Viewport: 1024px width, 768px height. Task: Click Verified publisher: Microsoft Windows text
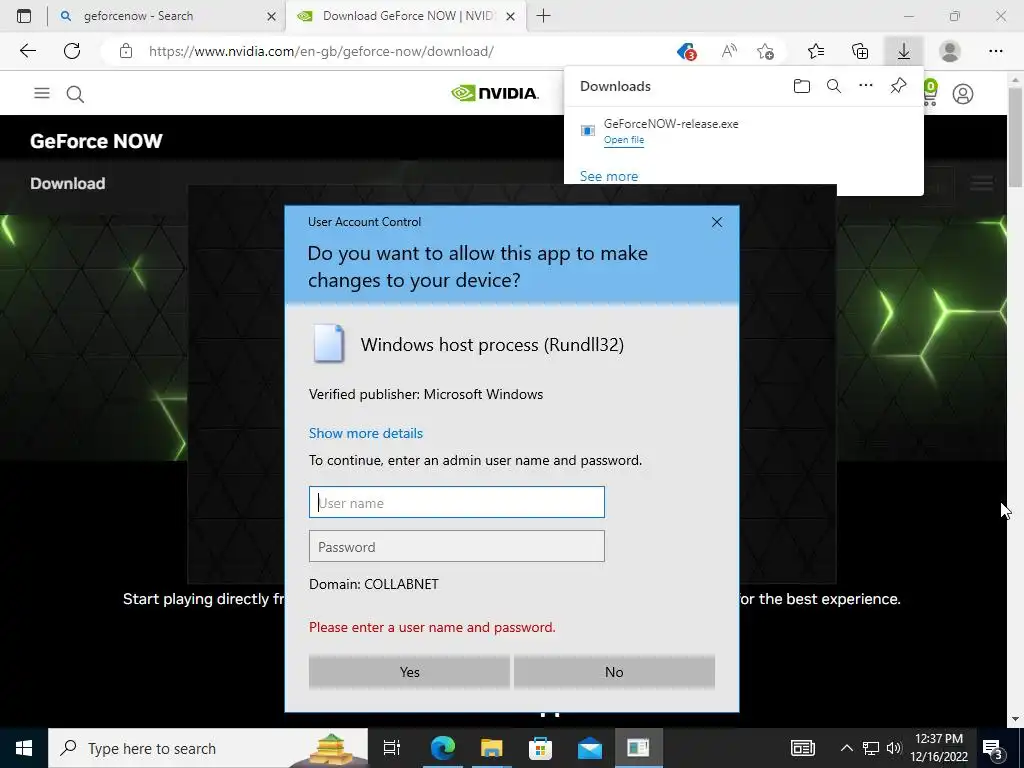click(426, 394)
